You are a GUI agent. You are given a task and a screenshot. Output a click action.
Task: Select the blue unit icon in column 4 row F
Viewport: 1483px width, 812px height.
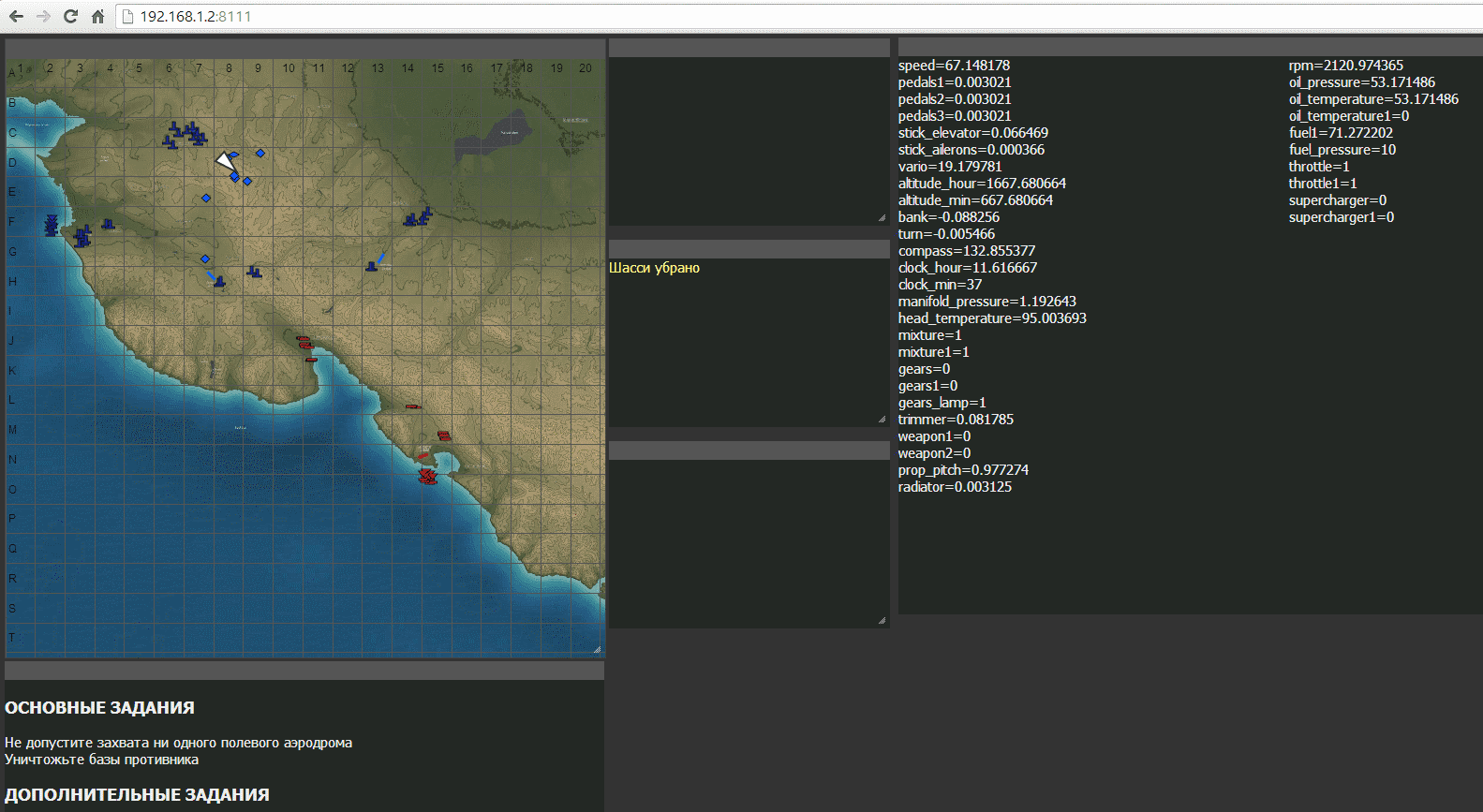(108, 224)
